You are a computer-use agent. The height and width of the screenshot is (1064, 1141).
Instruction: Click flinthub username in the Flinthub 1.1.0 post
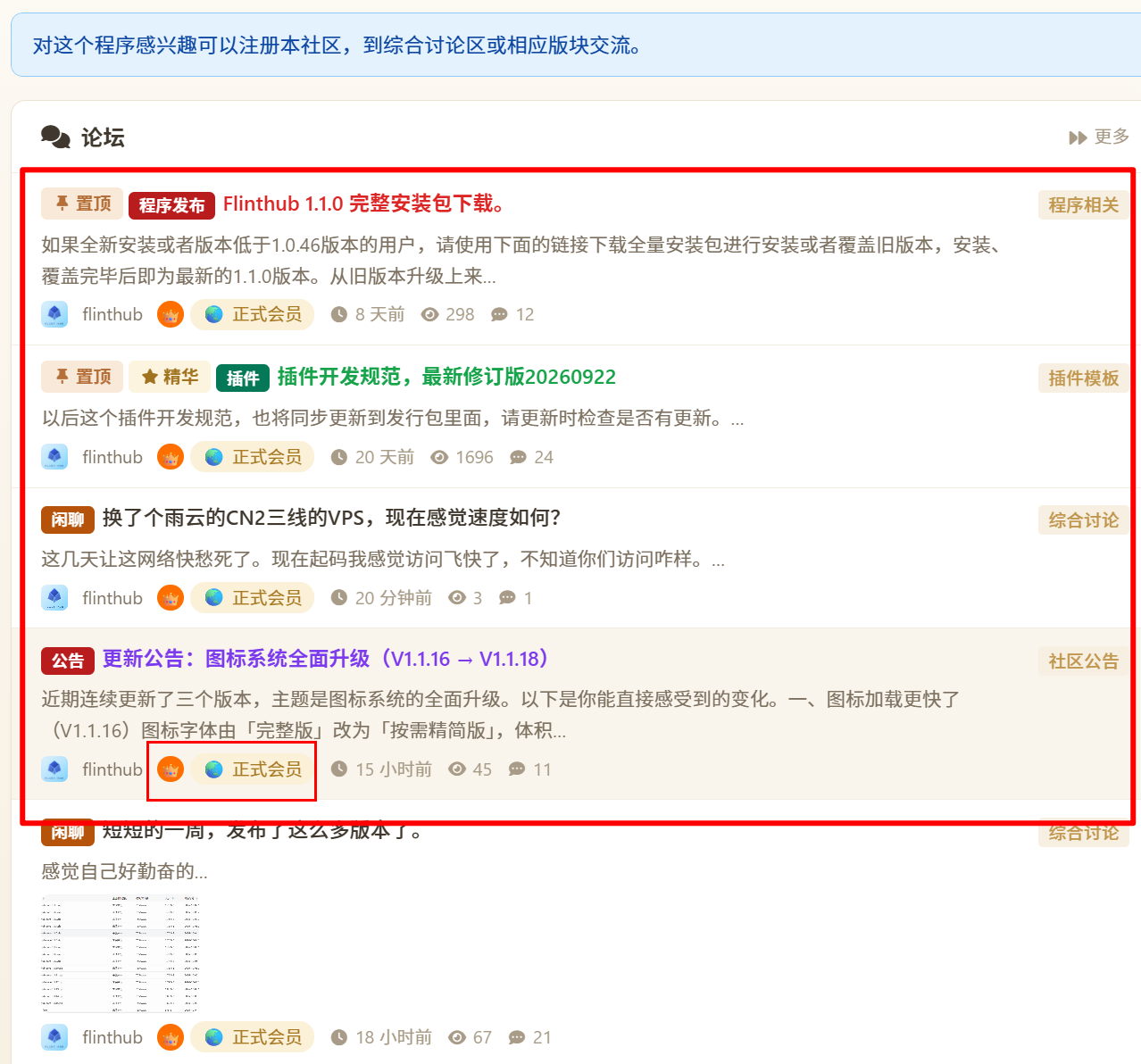[112, 314]
